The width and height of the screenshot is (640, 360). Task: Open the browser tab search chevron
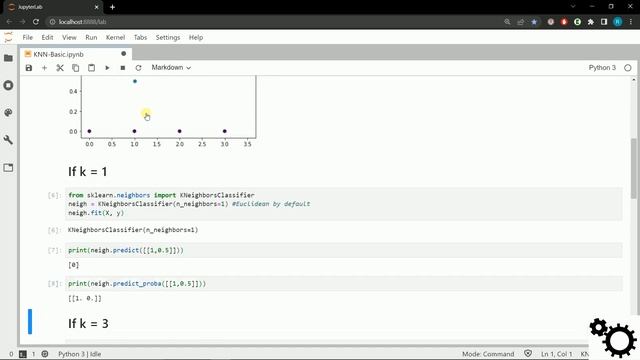point(573,7)
